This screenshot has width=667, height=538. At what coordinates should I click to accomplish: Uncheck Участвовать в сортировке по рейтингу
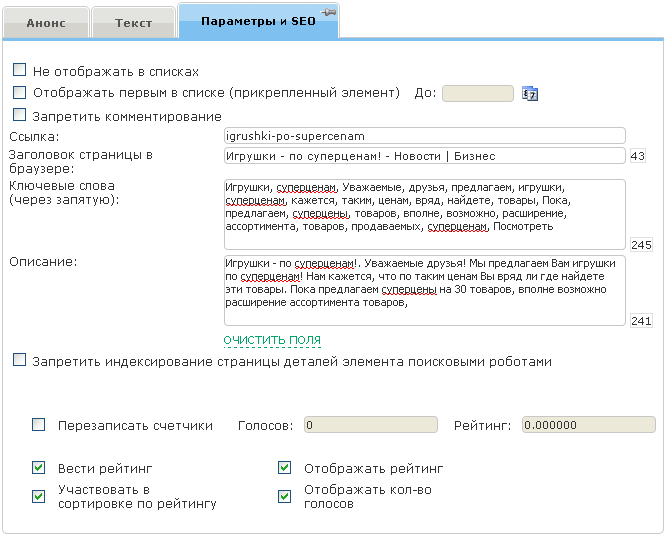click(x=39, y=496)
